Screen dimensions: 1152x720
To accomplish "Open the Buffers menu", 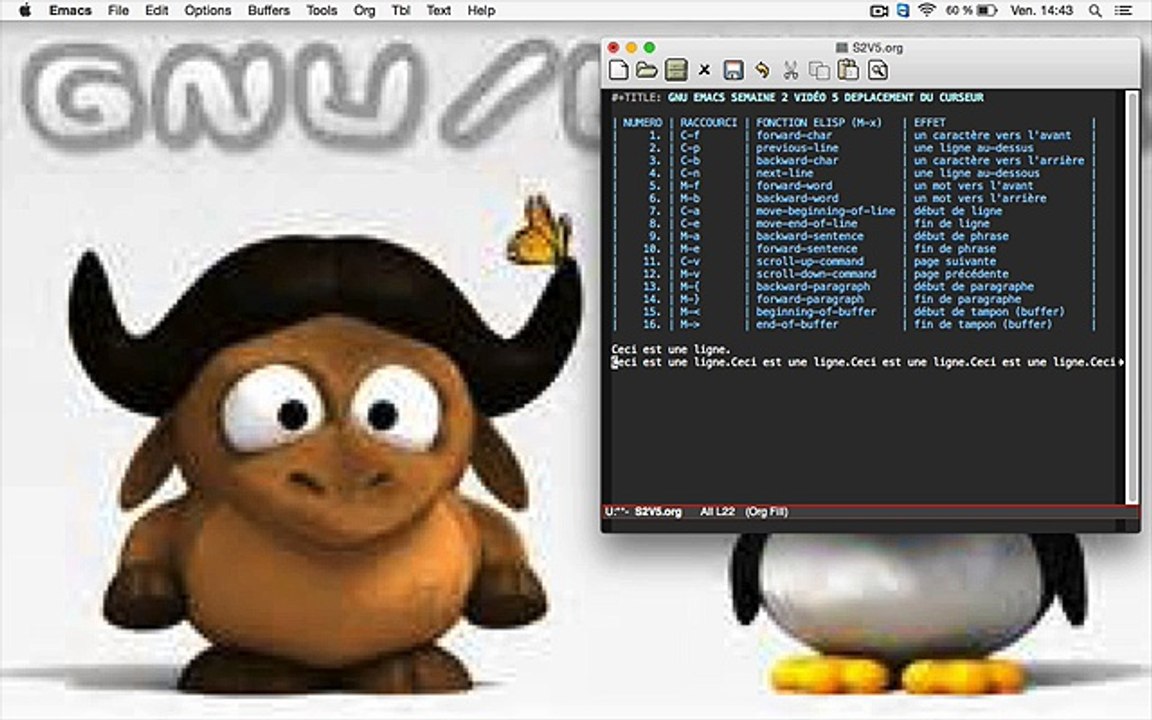I will [269, 10].
